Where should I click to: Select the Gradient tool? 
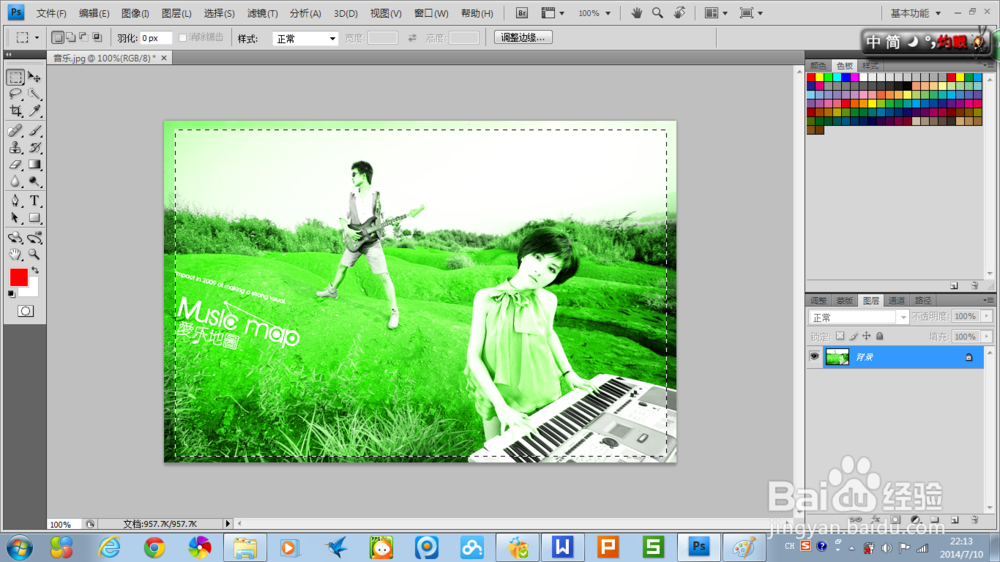tap(34, 165)
